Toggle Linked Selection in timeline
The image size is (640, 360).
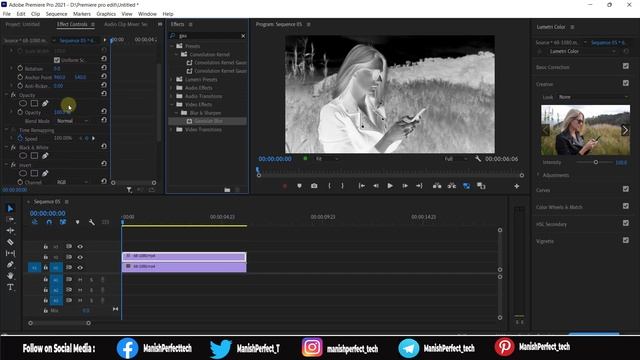click(63, 222)
